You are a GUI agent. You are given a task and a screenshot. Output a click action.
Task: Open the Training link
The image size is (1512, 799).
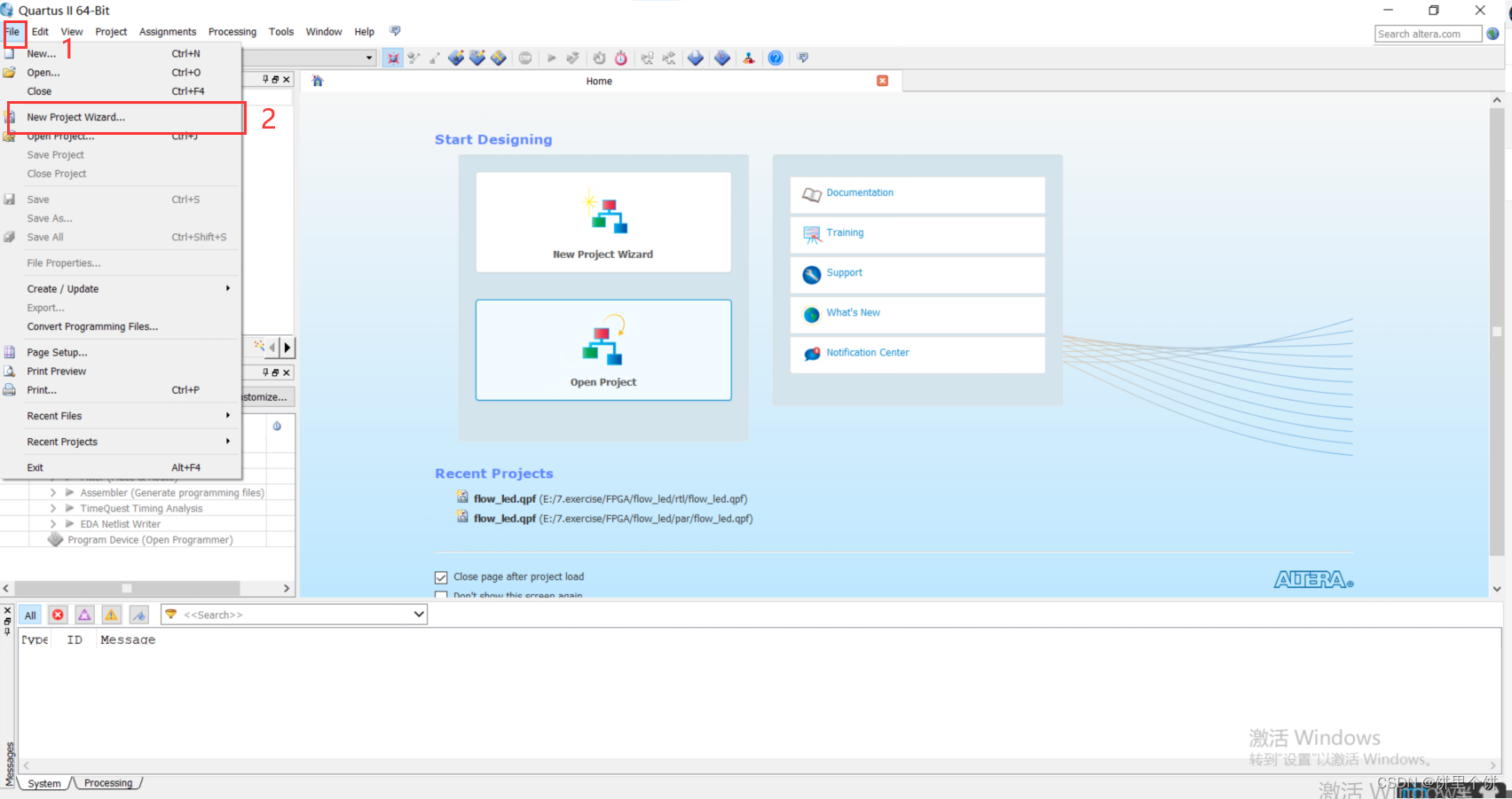click(x=845, y=232)
